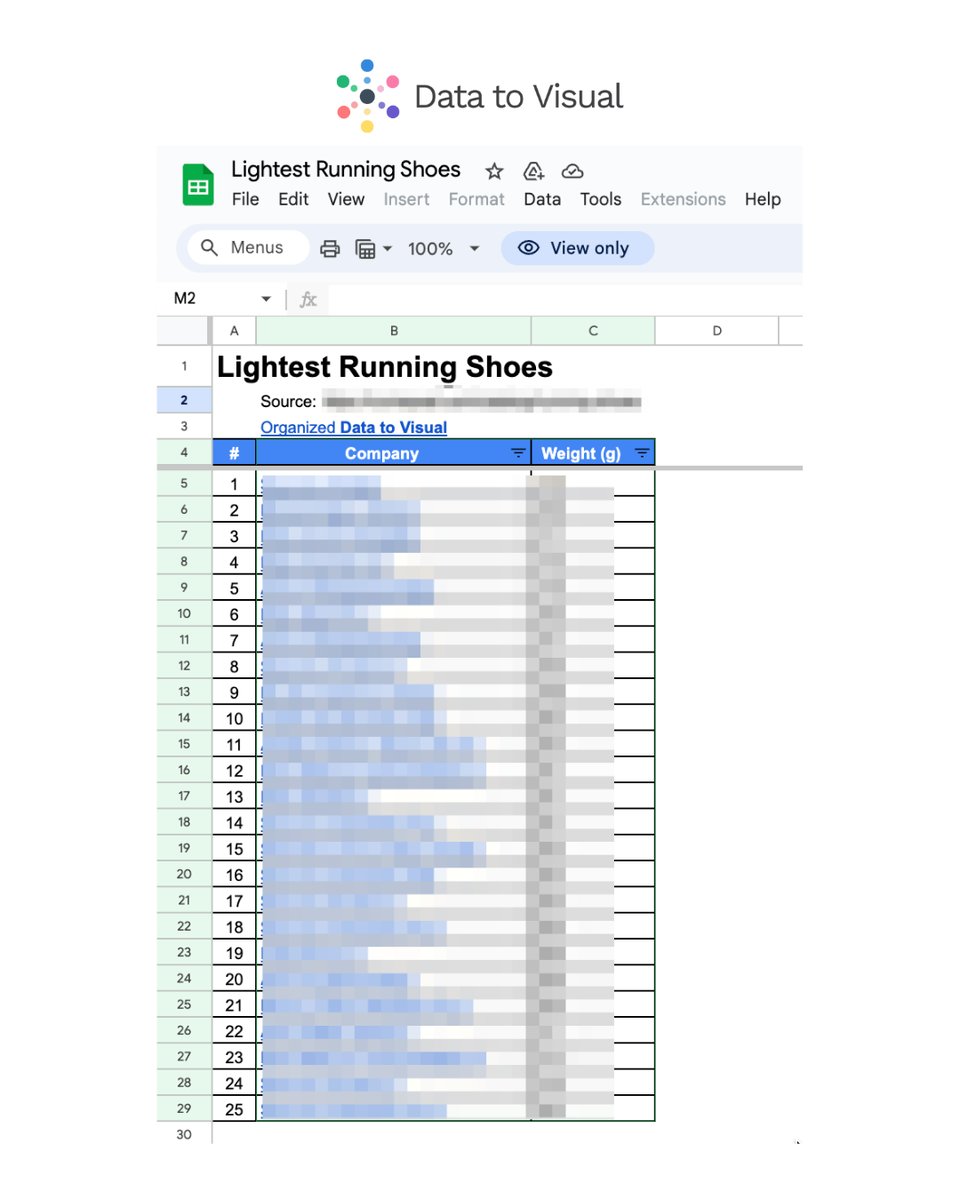Image resolution: width=960 pixels, height=1200 pixels.
Task: Click the Organized Data to Visual link
Action: (x=354, y=427)
